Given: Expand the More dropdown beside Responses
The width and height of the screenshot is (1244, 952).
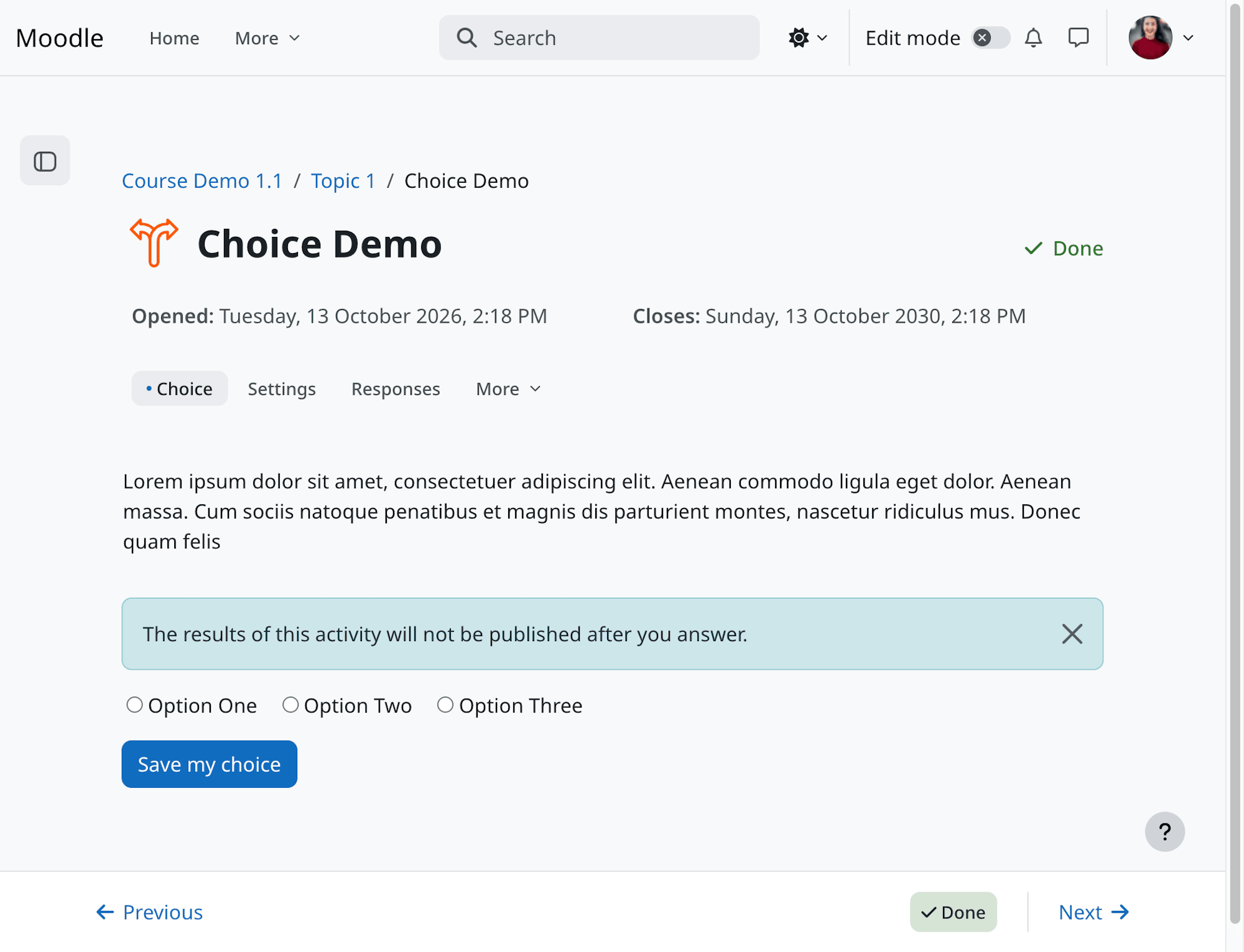Looking at the screenshot, I should coord(508,389).
